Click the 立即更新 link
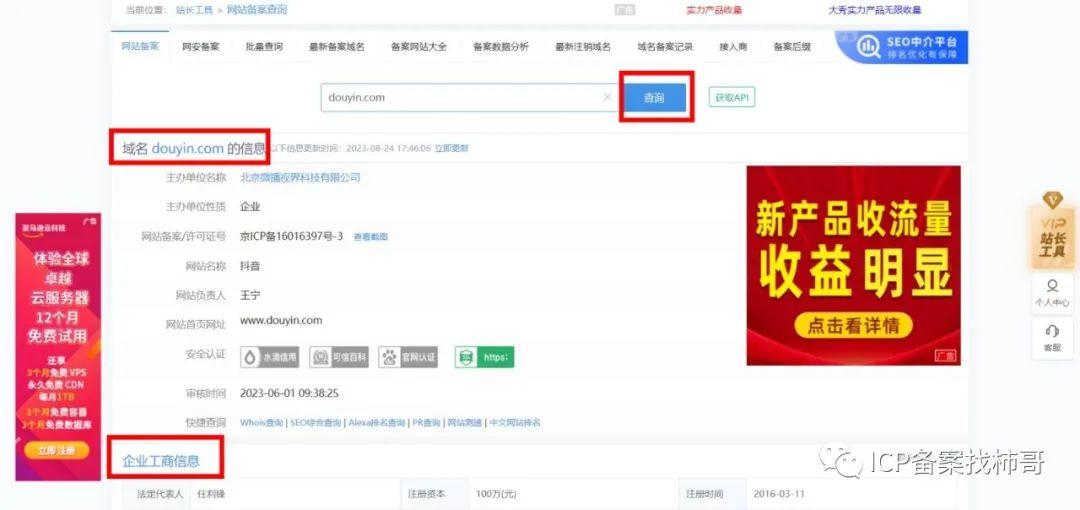1080x510 pixels. [451, 148]
